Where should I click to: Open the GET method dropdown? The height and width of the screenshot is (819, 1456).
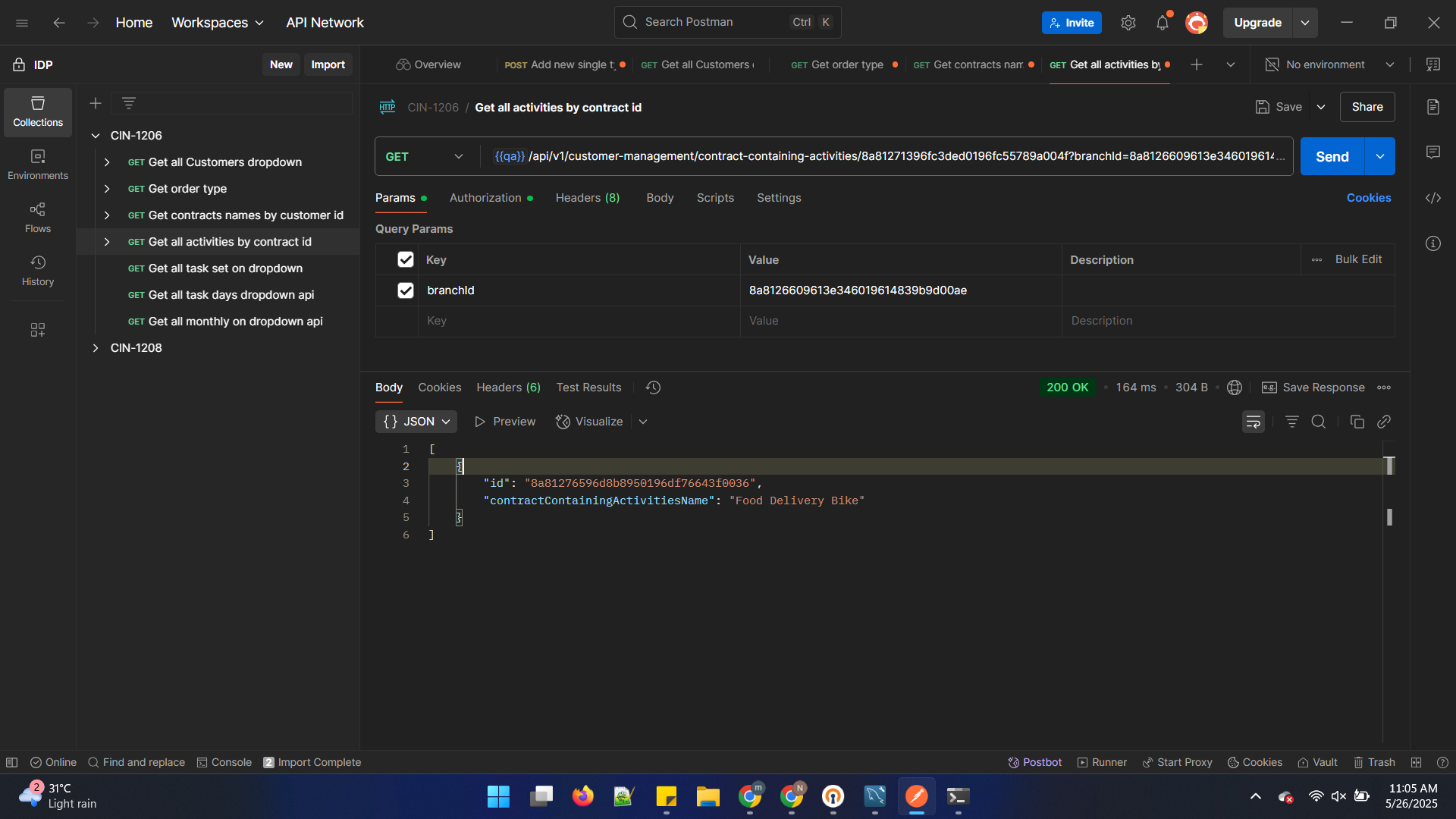click(425, 156)
